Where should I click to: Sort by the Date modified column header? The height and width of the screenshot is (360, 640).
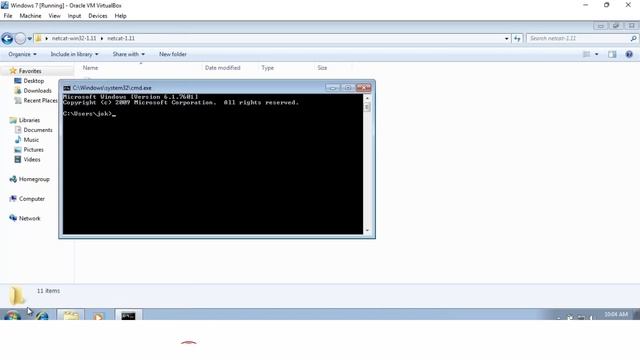coord(222,68)
